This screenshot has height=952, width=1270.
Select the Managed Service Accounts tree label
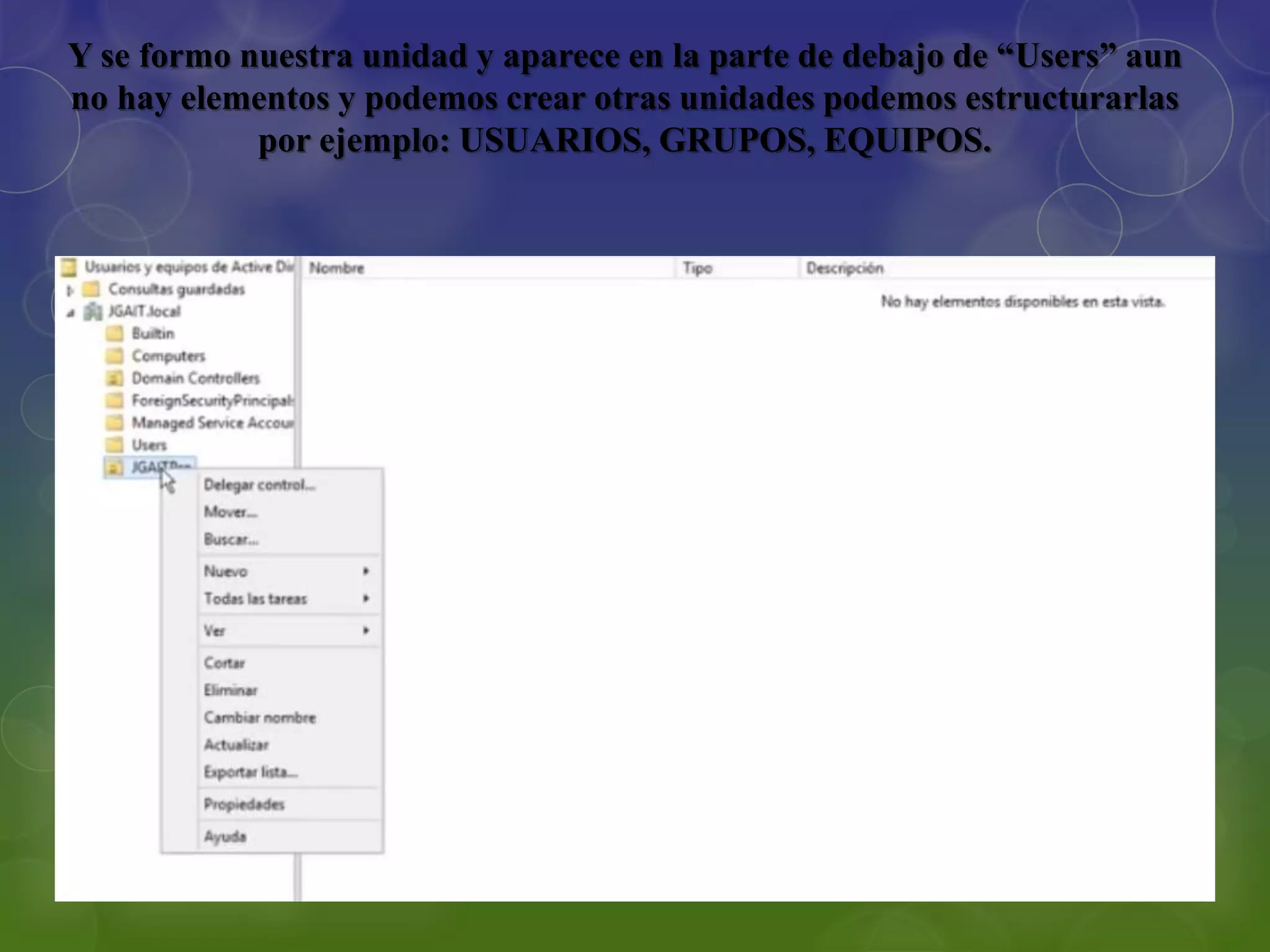click(212, 423)
